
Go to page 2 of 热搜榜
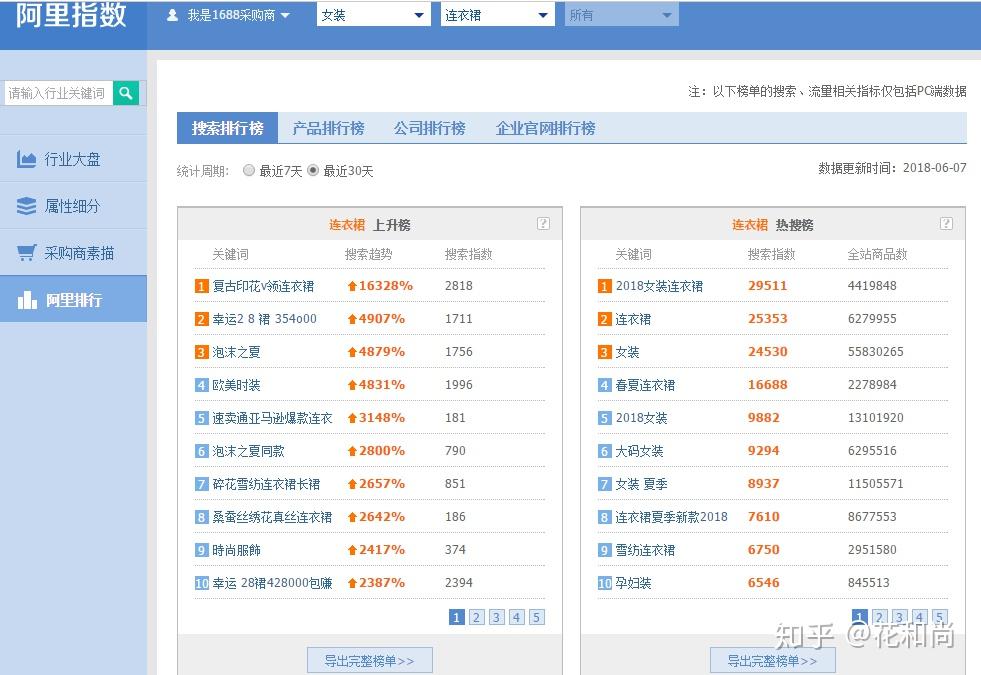(x=879, y=617)
